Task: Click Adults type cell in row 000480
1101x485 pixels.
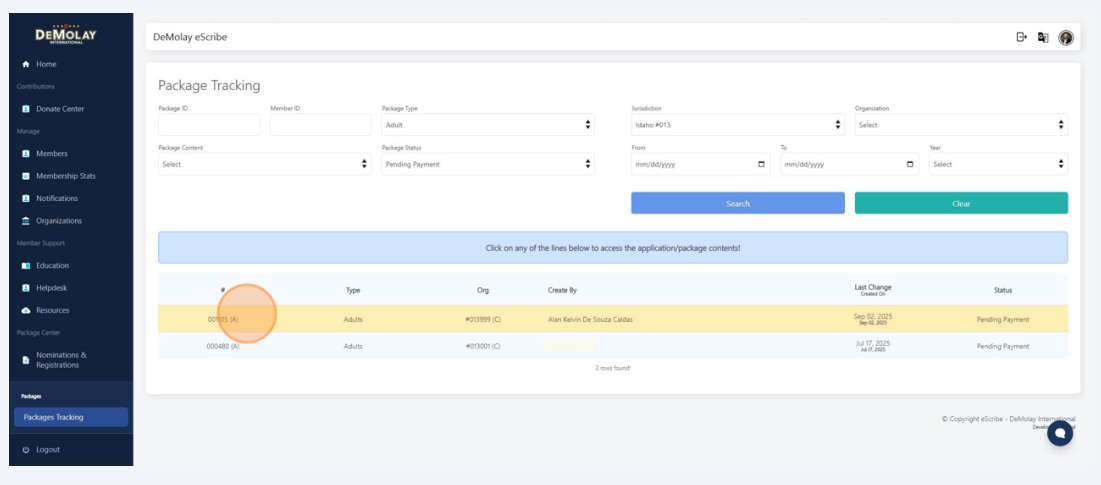Action: (352, 346)
